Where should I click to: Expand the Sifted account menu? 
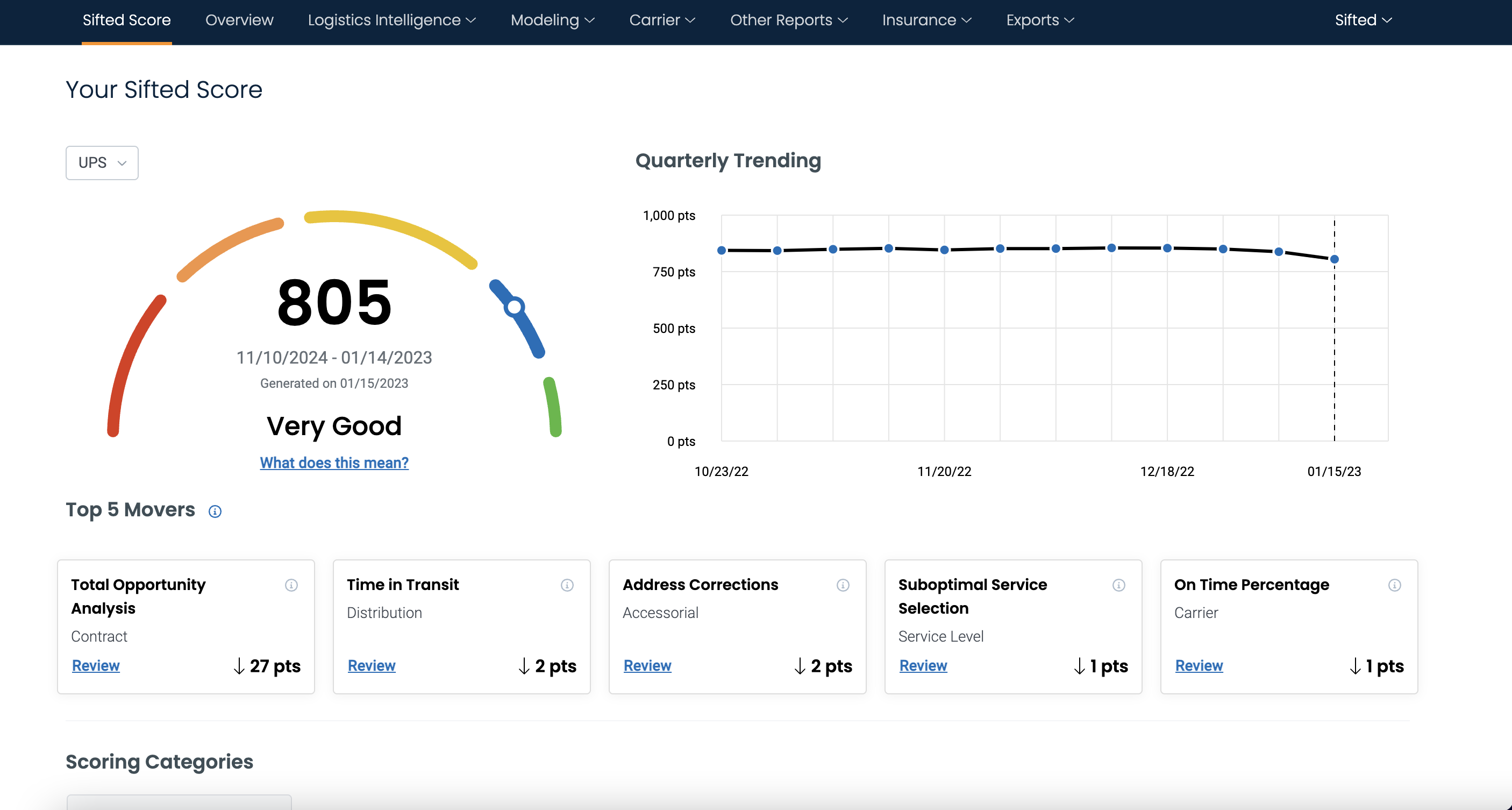(x=1363, y=19)
